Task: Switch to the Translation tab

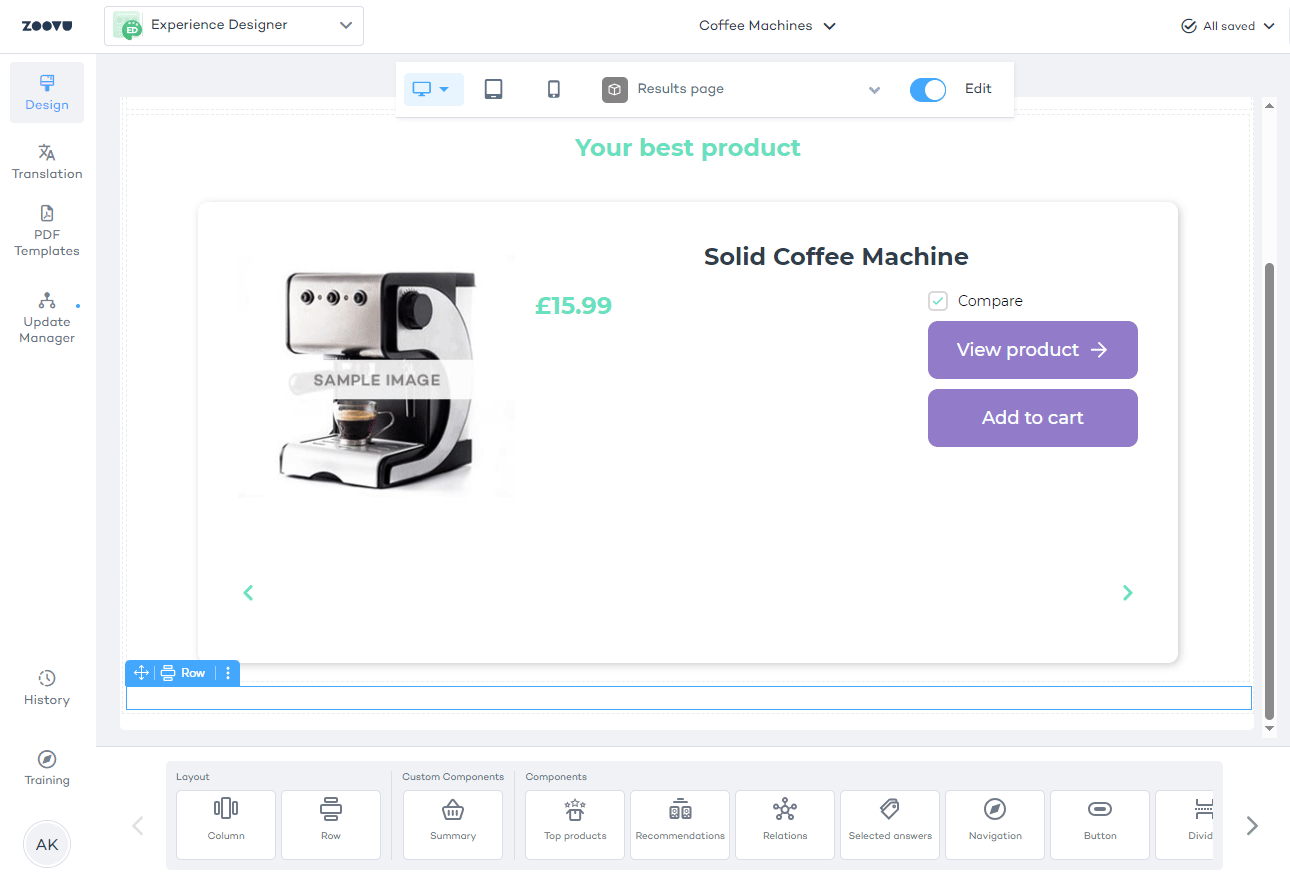Action: click(47, 161)
